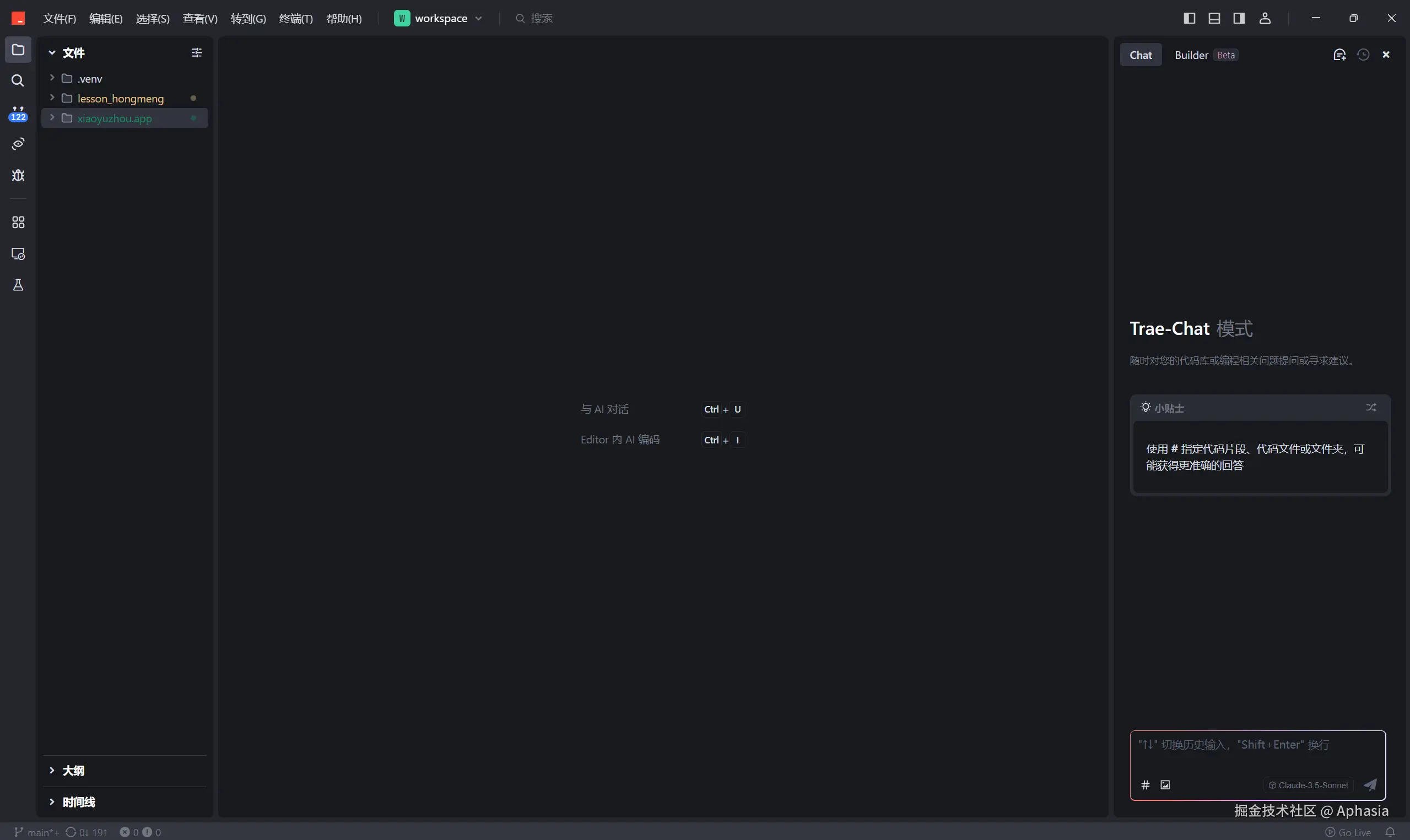This screenshot has width=1410, height=840.
Task: Expand the lesson_hongmeng folder
Action: 120,99
